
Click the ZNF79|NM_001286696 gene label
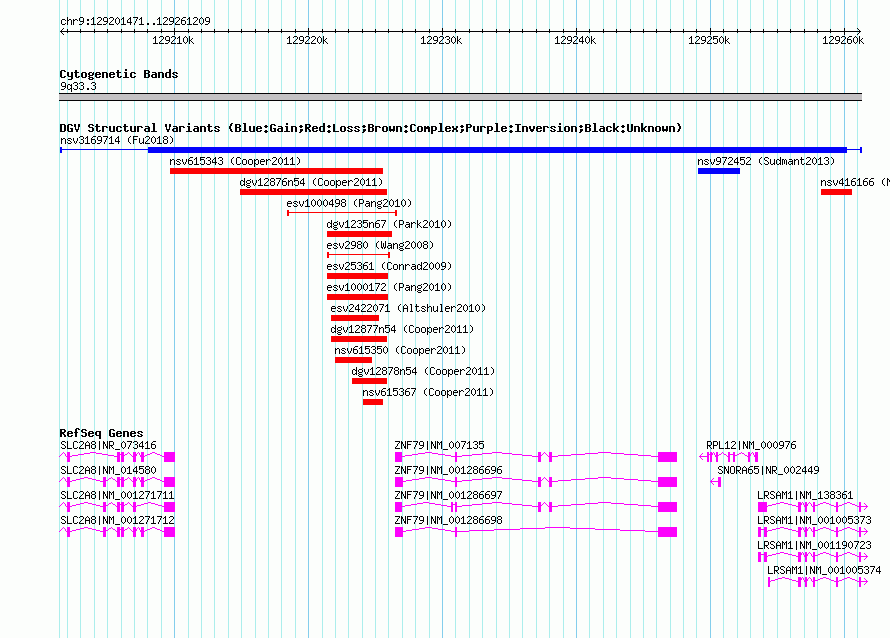448,471
